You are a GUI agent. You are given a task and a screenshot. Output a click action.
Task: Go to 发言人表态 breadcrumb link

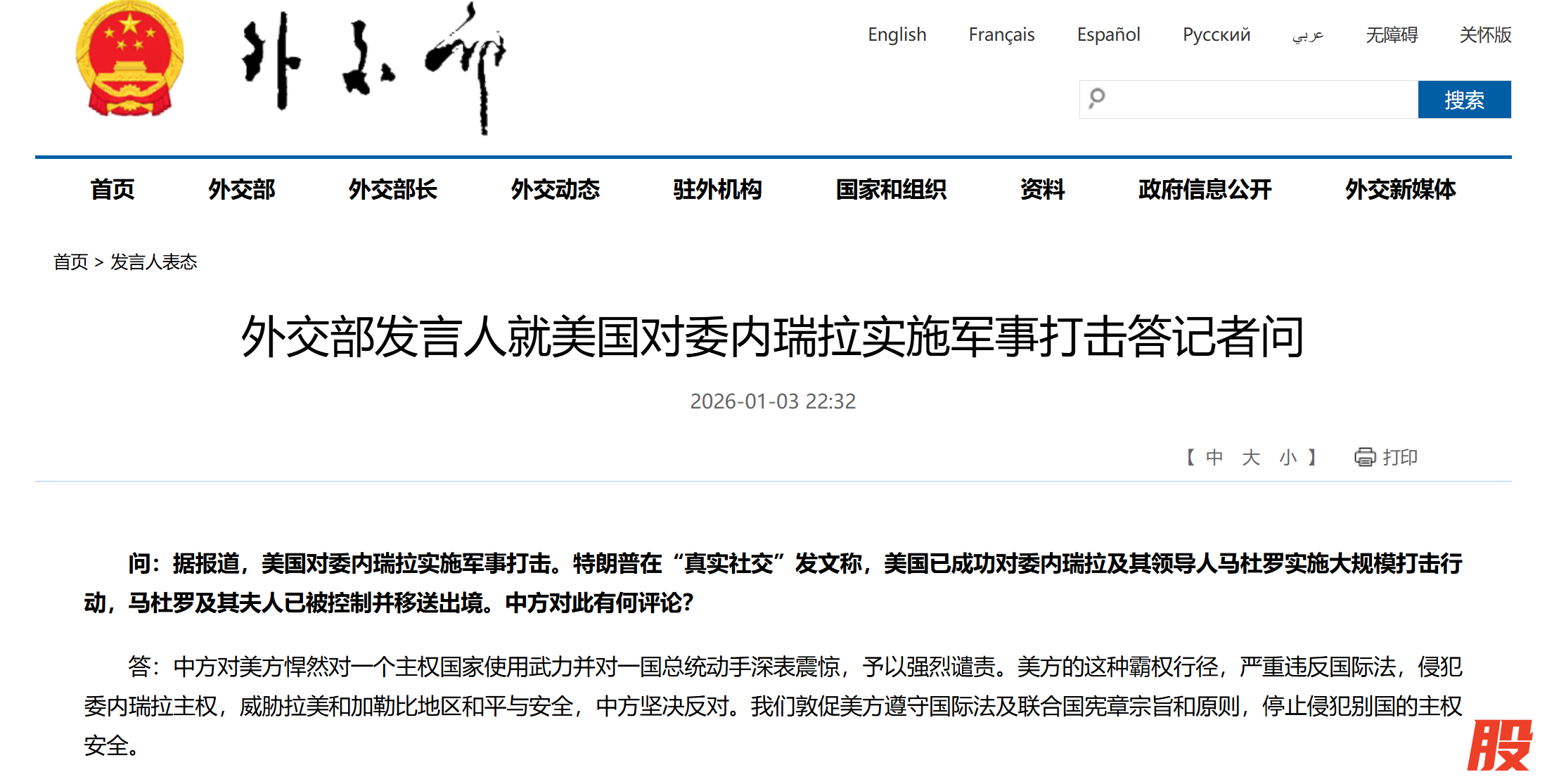point(154,262)
